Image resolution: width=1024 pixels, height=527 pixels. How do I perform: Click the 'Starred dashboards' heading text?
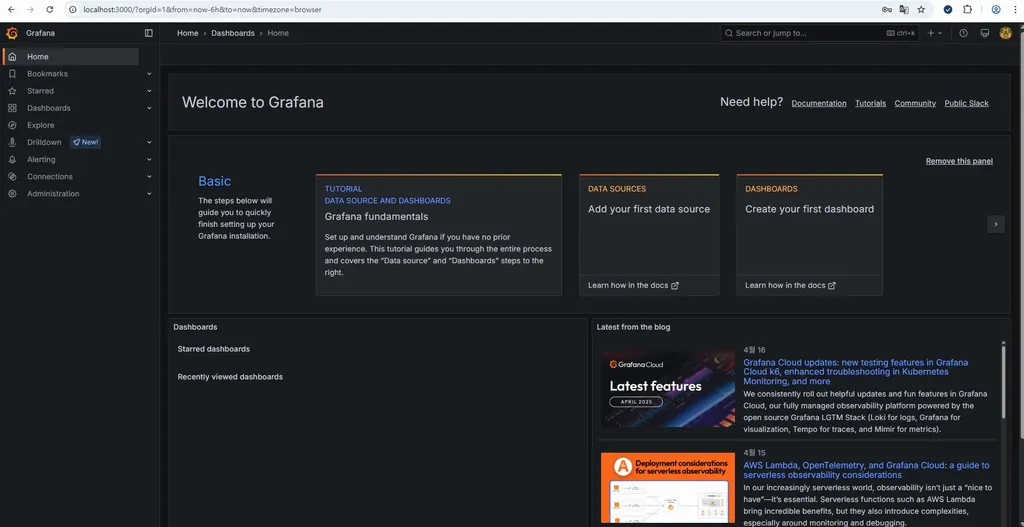[x=214, y=349]
